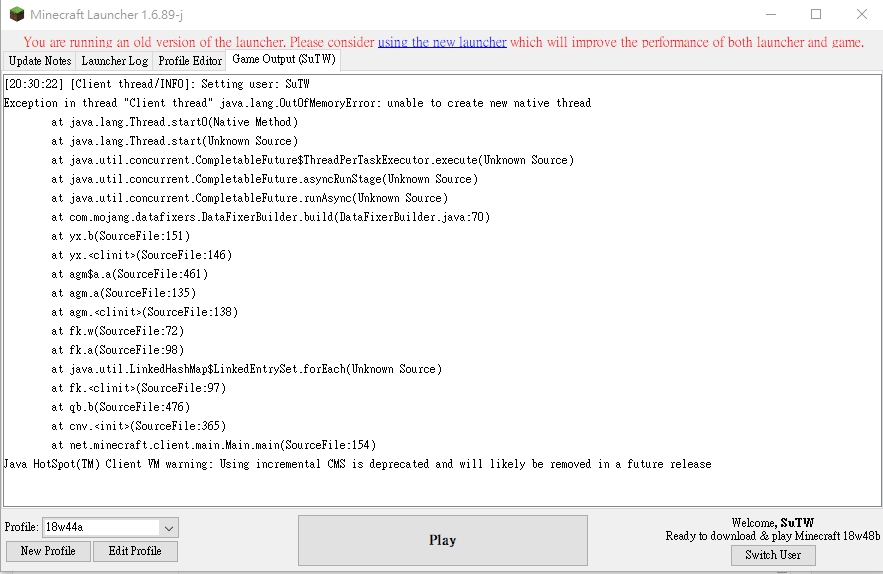Click the old launcher version warning text
This screenshot has height=574, width=883.
[444, 42]
